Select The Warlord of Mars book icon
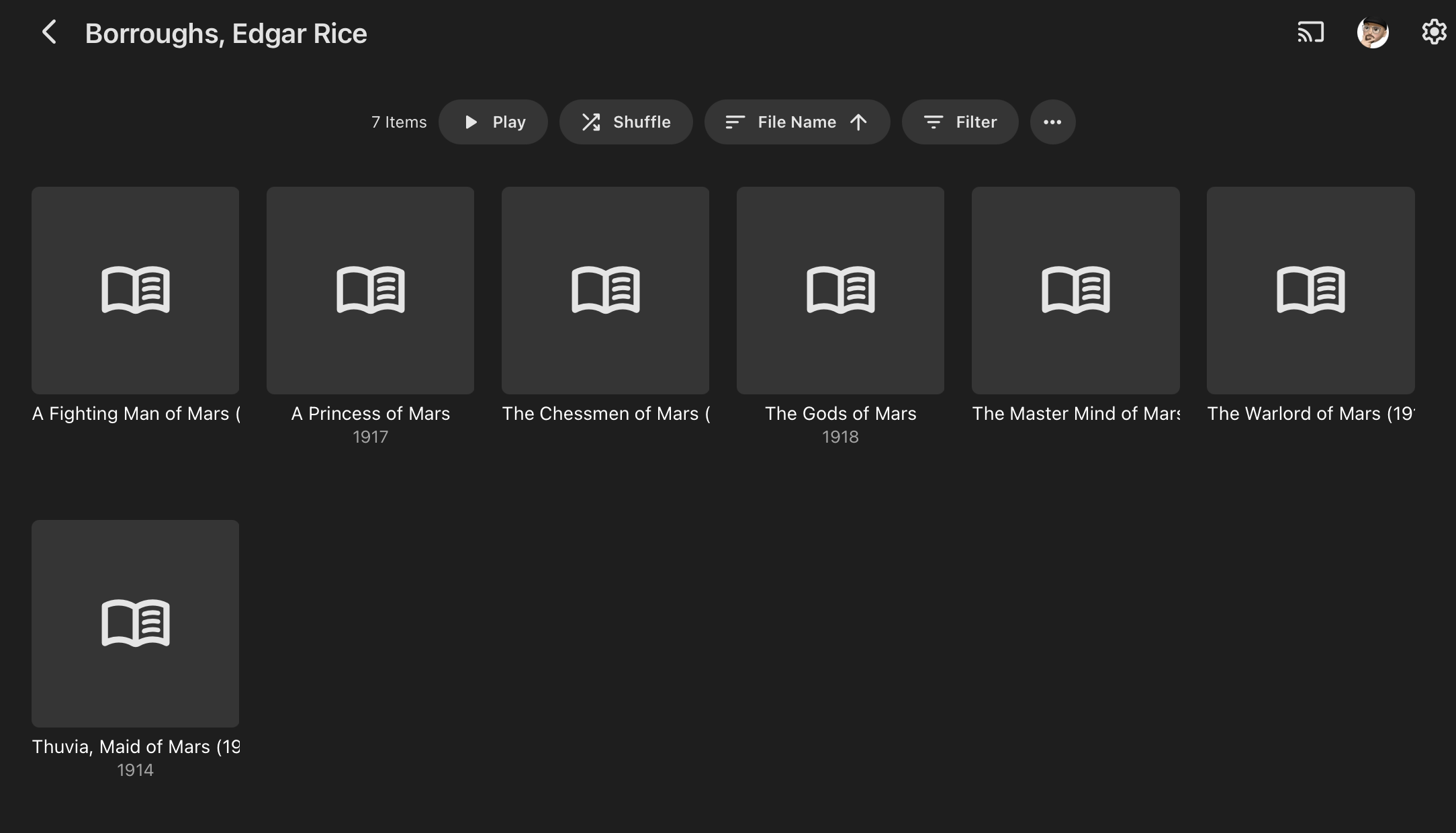This screenshot has width=1456, height=833. click(1310, 290)
